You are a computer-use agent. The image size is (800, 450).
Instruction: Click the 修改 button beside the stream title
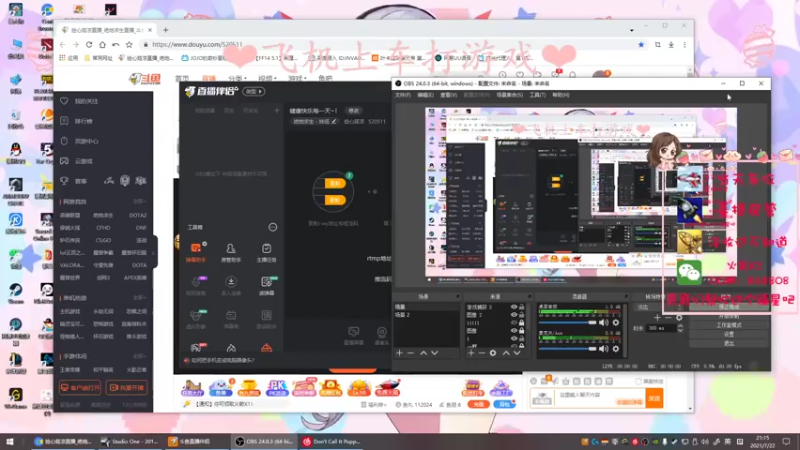[354, 111]
